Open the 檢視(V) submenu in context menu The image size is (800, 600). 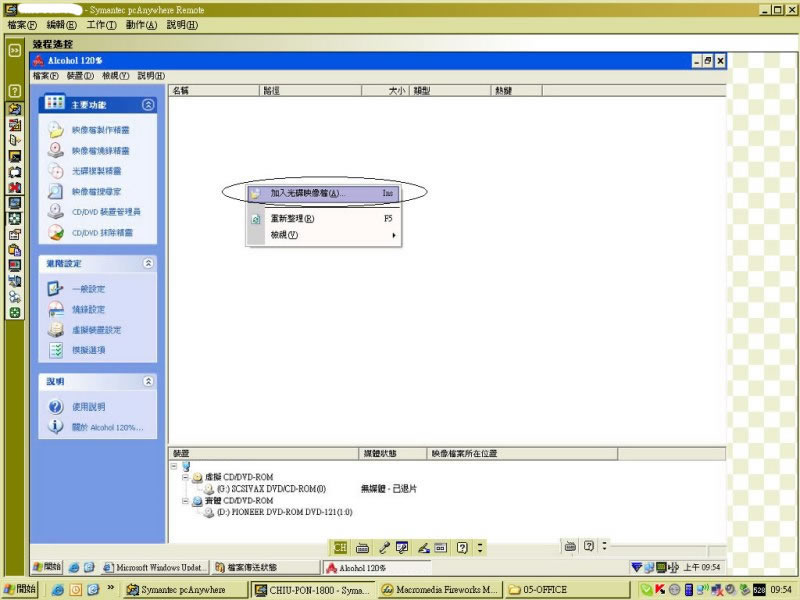[x=323, y=235]
